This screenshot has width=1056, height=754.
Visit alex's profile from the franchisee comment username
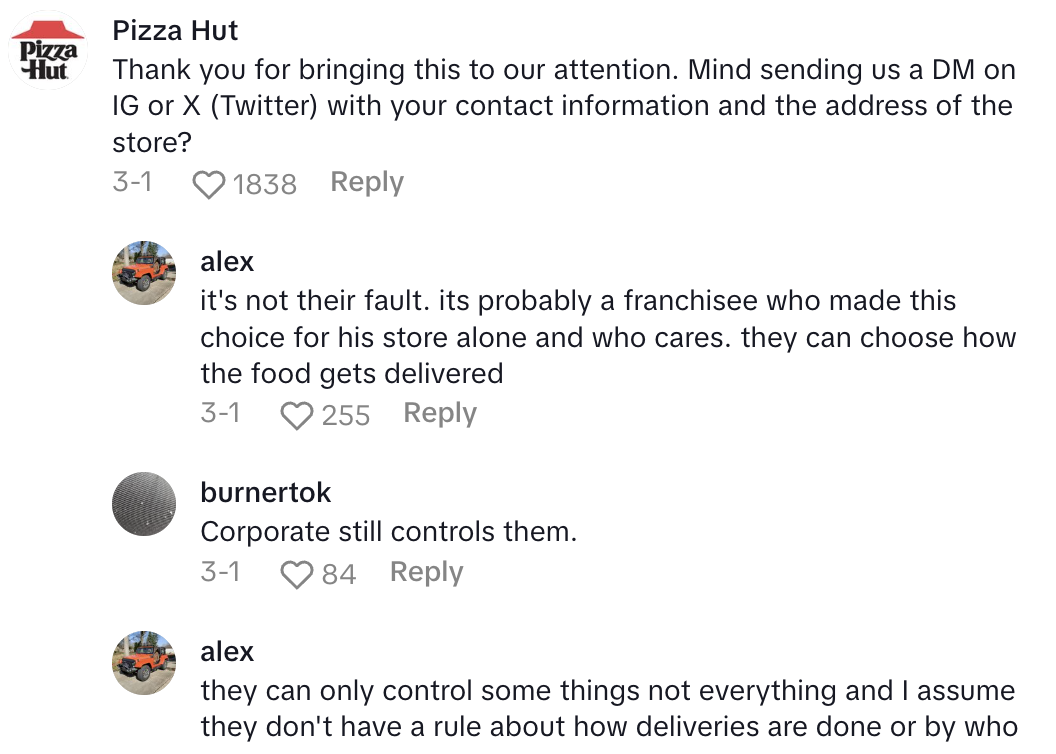pyautogui.click(x=227, y=262)
